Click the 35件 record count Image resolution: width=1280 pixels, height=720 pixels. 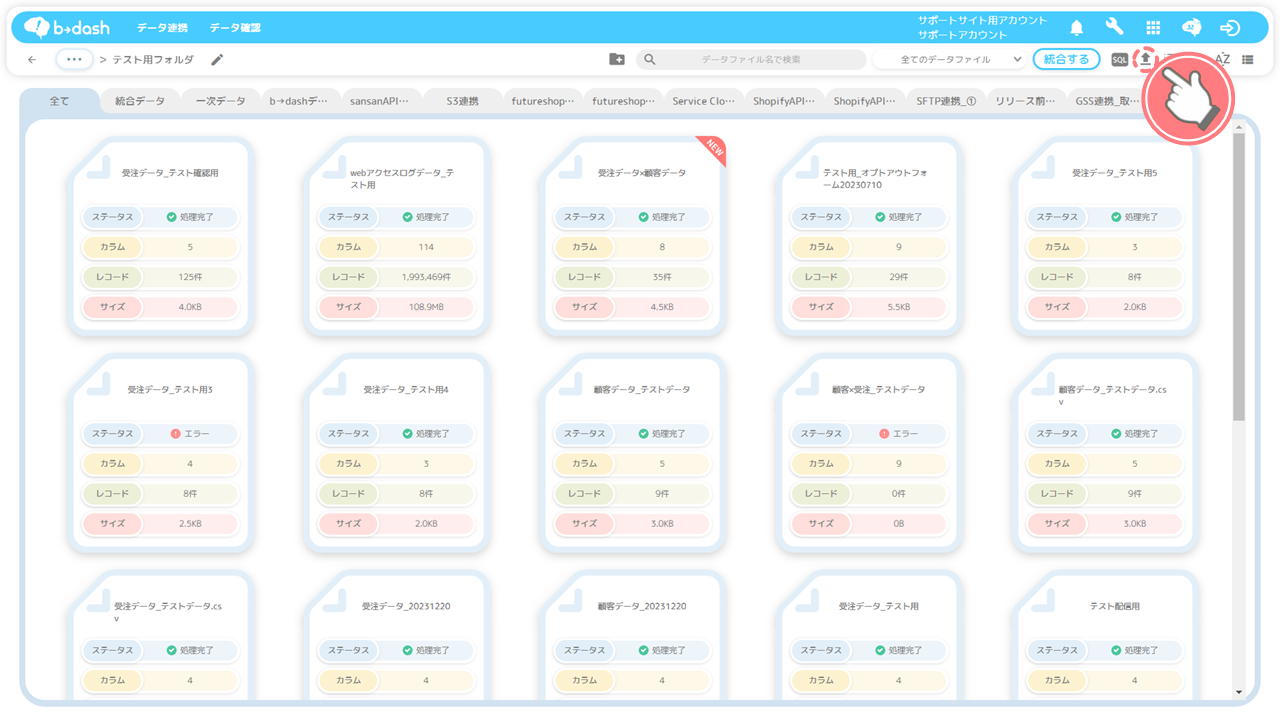[662, 277]
